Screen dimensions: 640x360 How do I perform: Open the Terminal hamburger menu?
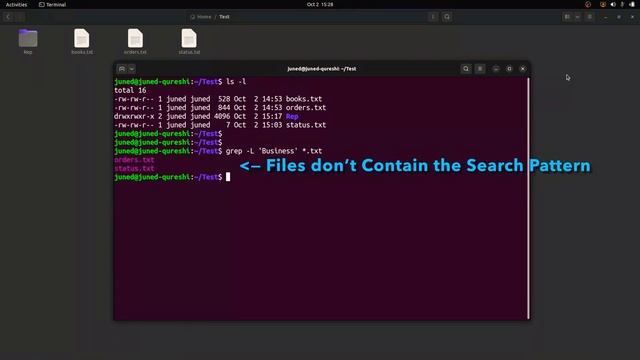tap(480, 69)
